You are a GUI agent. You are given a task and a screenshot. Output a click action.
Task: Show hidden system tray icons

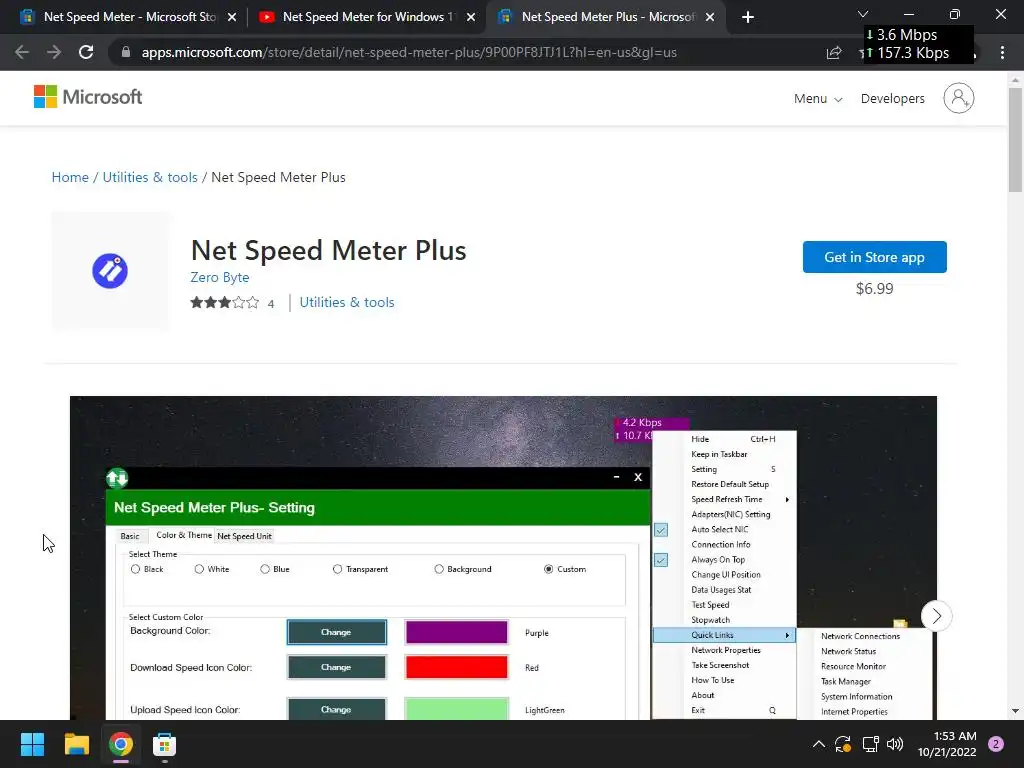[x=818, y=744]
